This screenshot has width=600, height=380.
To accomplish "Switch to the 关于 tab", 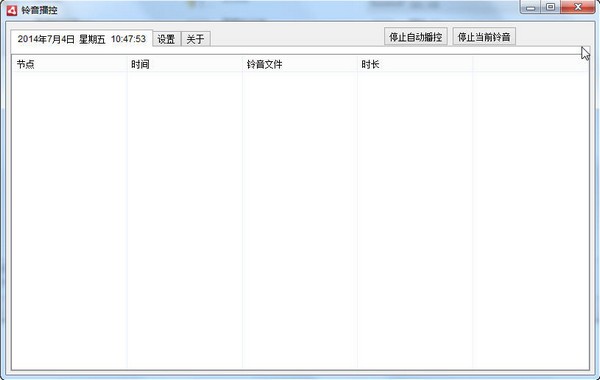I will click(x=196, y=39).
